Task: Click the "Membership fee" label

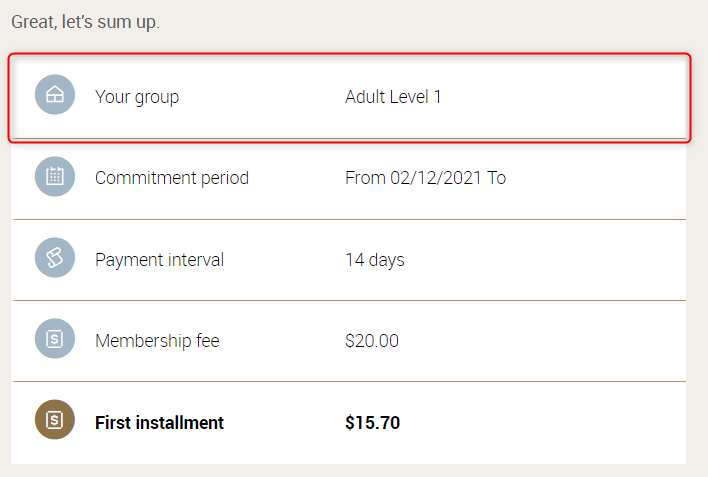Action: 157,341
